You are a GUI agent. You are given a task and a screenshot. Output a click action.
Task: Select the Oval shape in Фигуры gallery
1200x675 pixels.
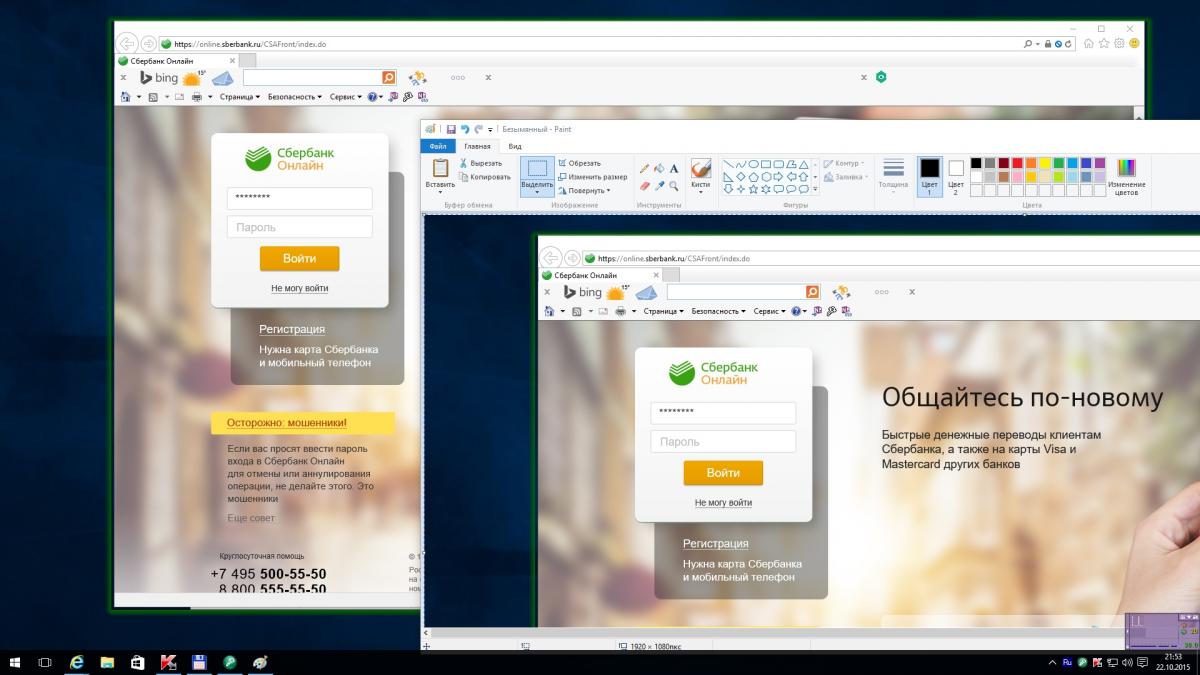pos(754,164)
